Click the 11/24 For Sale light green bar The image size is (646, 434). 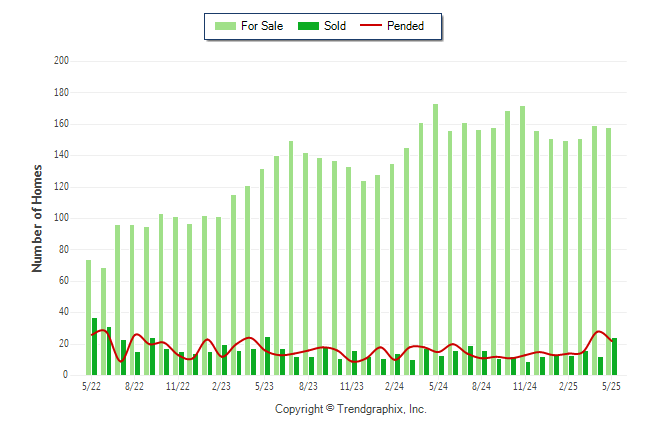[x=522, y=241]
